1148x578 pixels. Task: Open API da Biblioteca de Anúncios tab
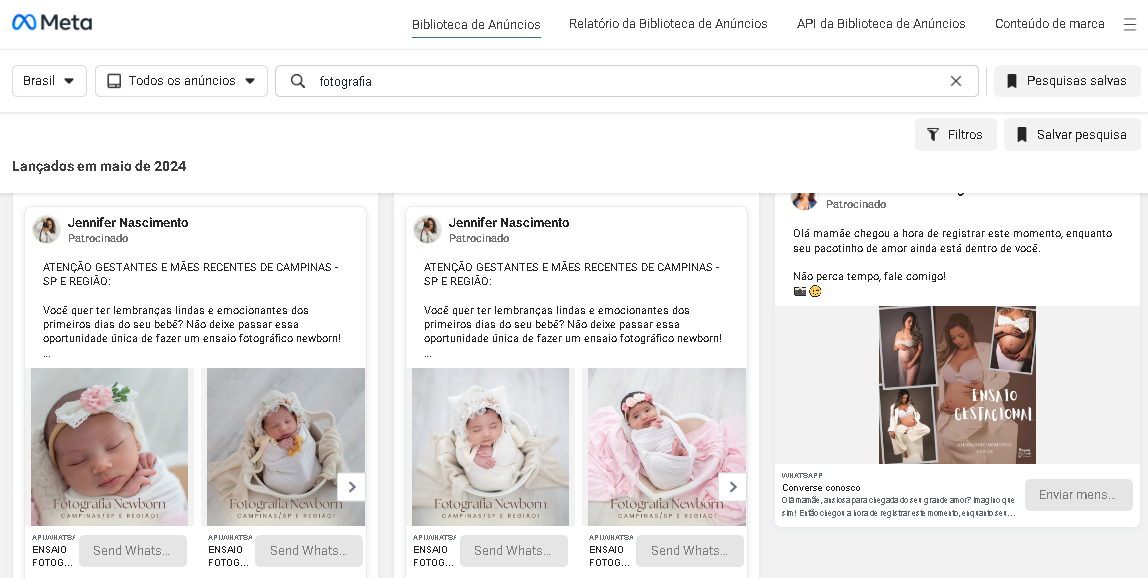[881, 24]
